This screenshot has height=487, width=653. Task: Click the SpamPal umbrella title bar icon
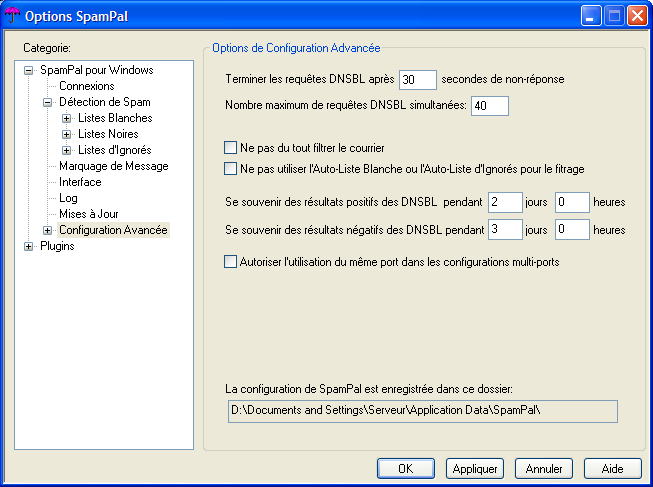point(12,15)
